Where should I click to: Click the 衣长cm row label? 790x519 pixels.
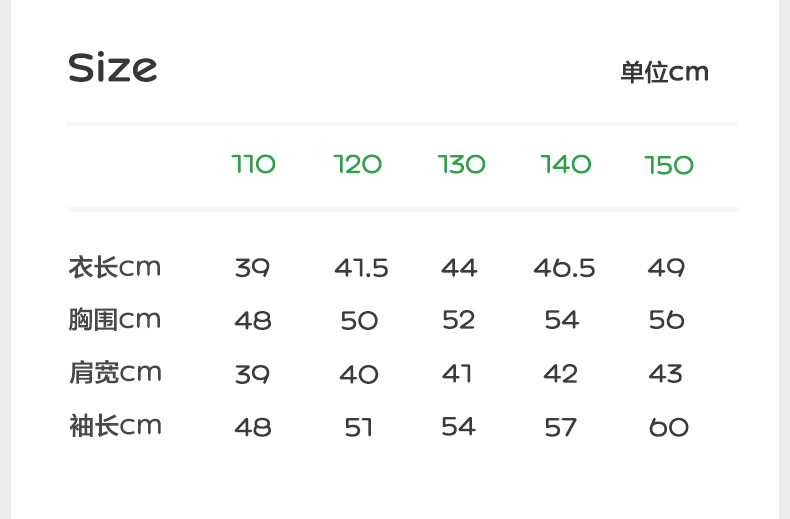(114, 267)
